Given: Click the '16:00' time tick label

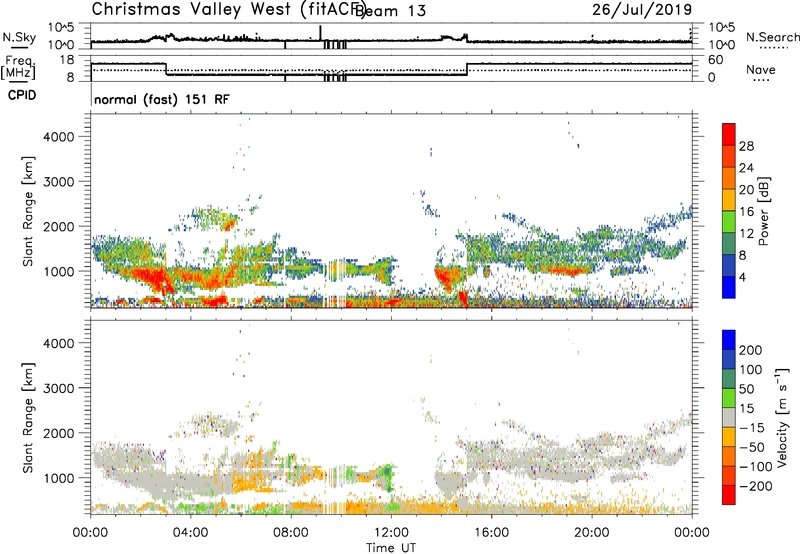Looking at the screenshot, I should click(x=491, y=533).
